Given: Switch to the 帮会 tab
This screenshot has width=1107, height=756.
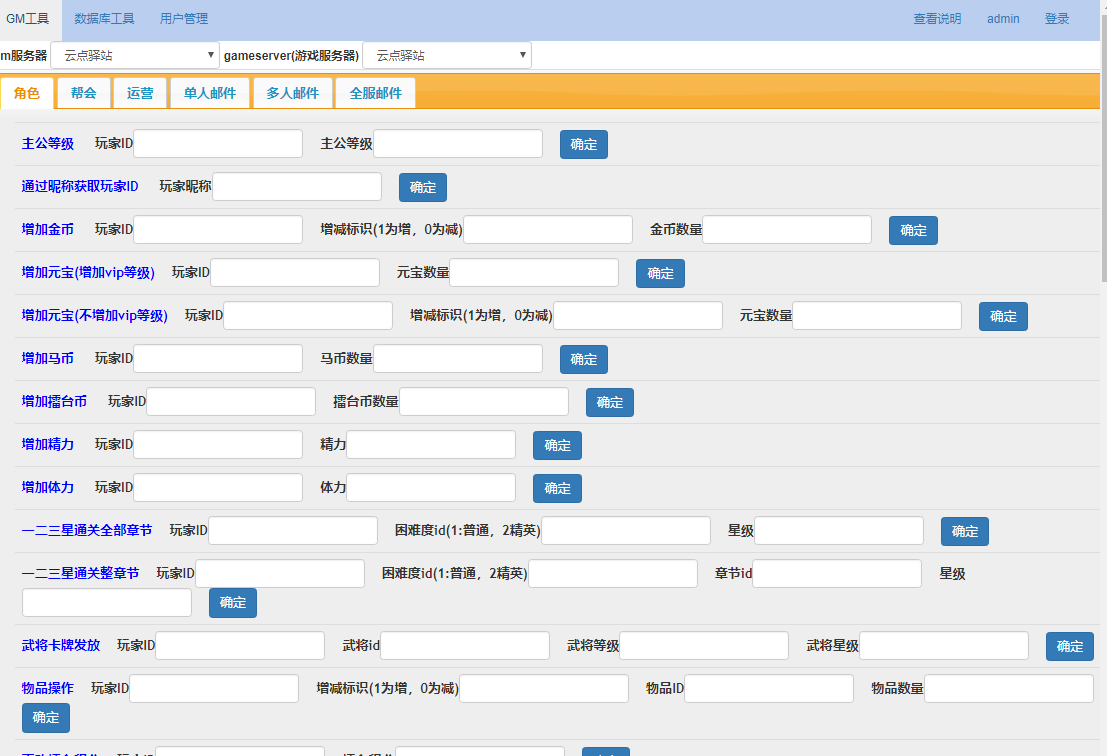Looking at the screenshot, I should pos(84,93).
